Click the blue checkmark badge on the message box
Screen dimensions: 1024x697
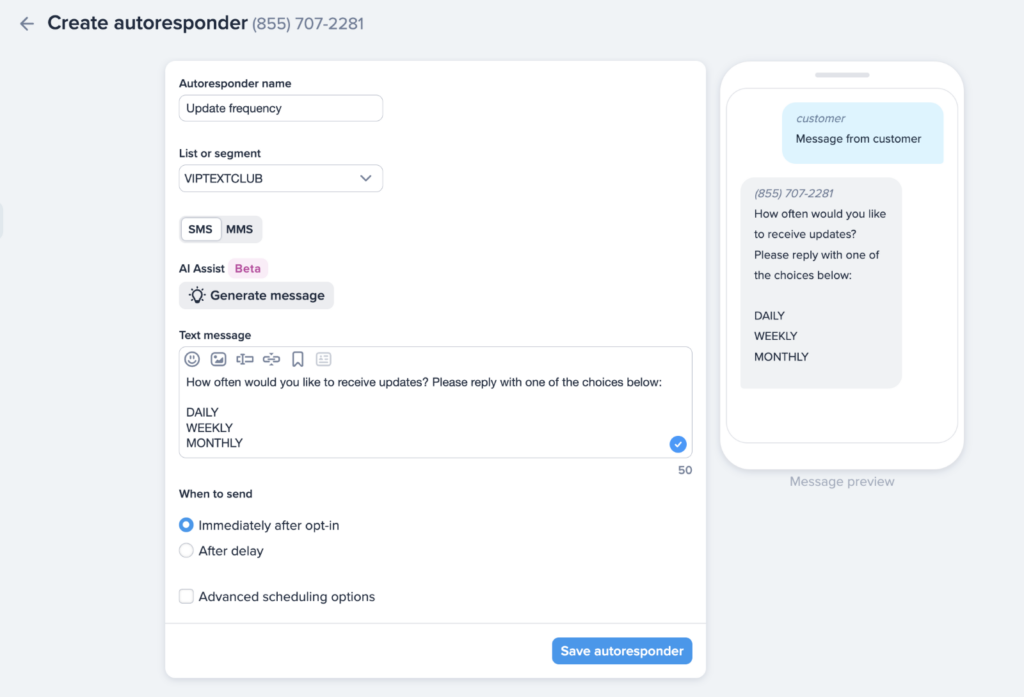point(678,444)
